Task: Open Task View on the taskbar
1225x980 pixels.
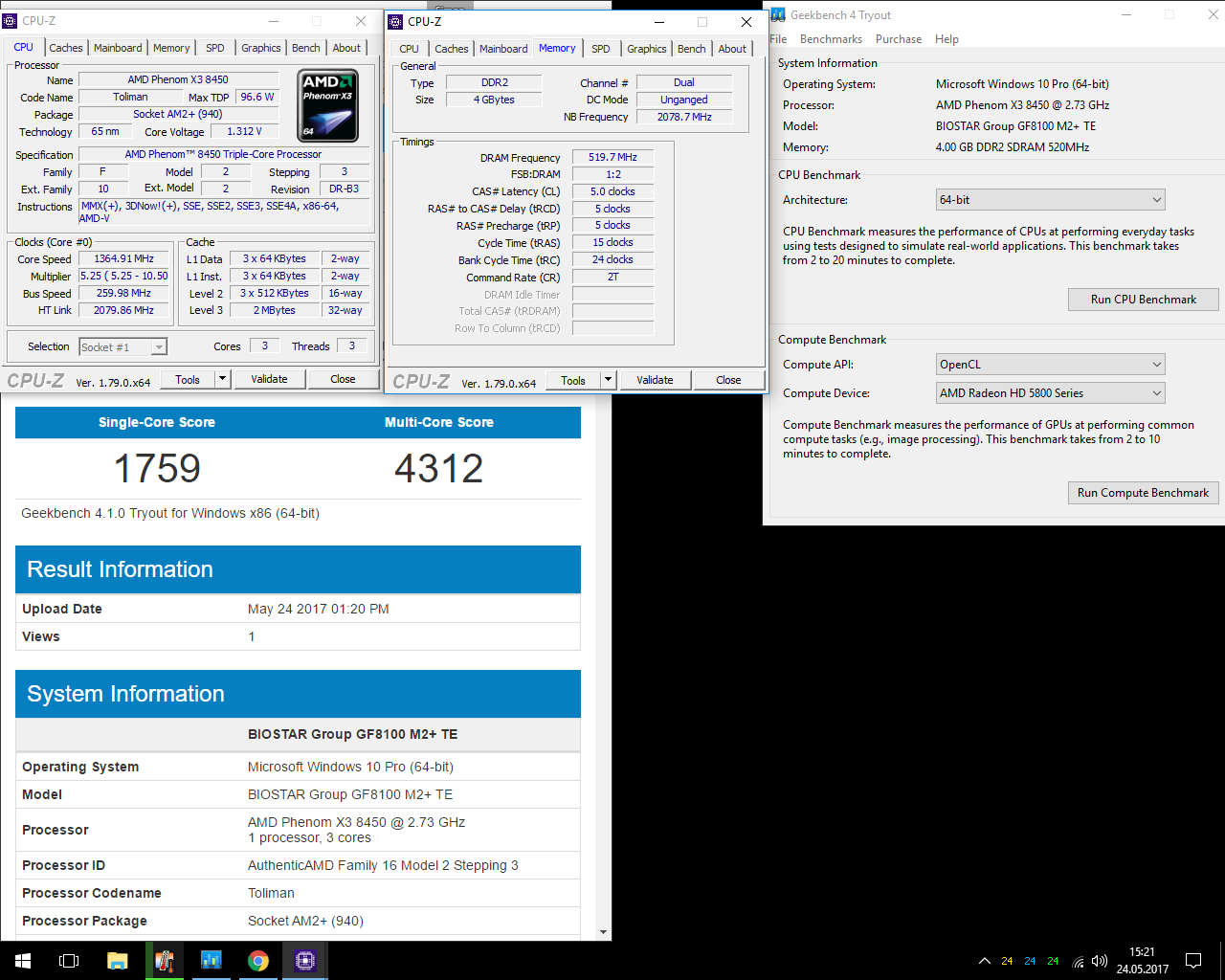Action: click(69, 961)
